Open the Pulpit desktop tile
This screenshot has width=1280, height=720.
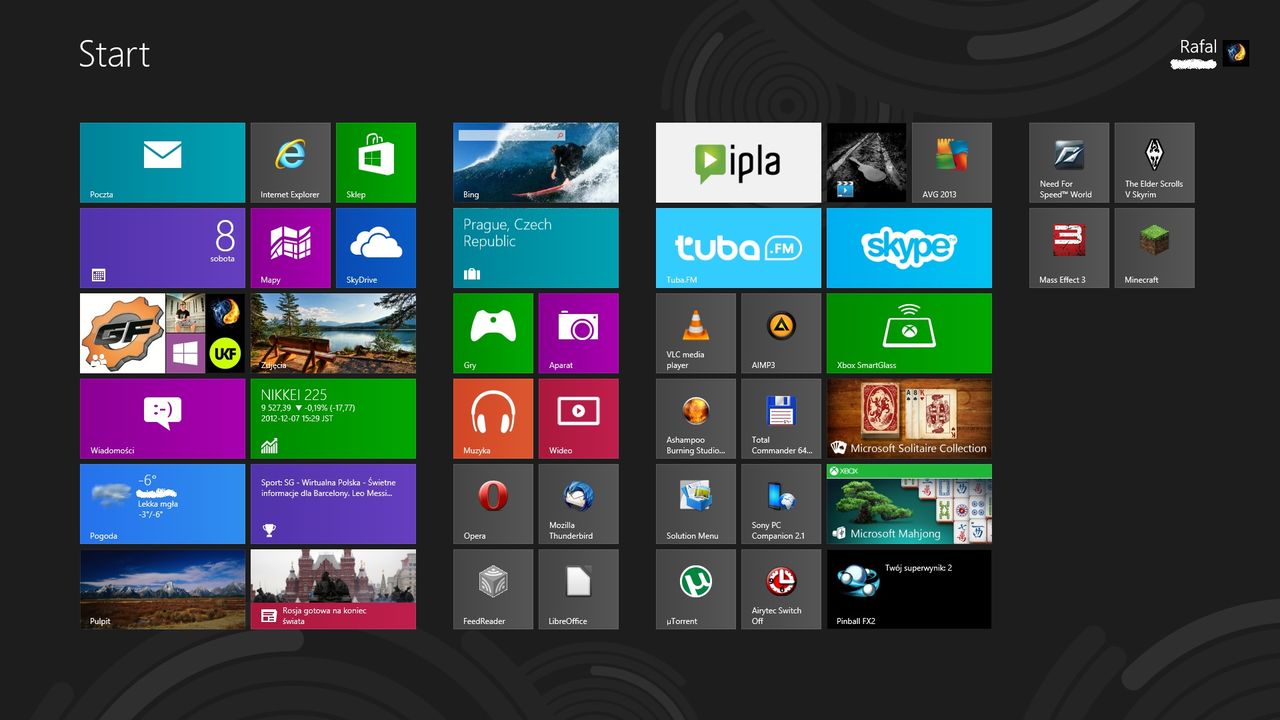[162, 589]
